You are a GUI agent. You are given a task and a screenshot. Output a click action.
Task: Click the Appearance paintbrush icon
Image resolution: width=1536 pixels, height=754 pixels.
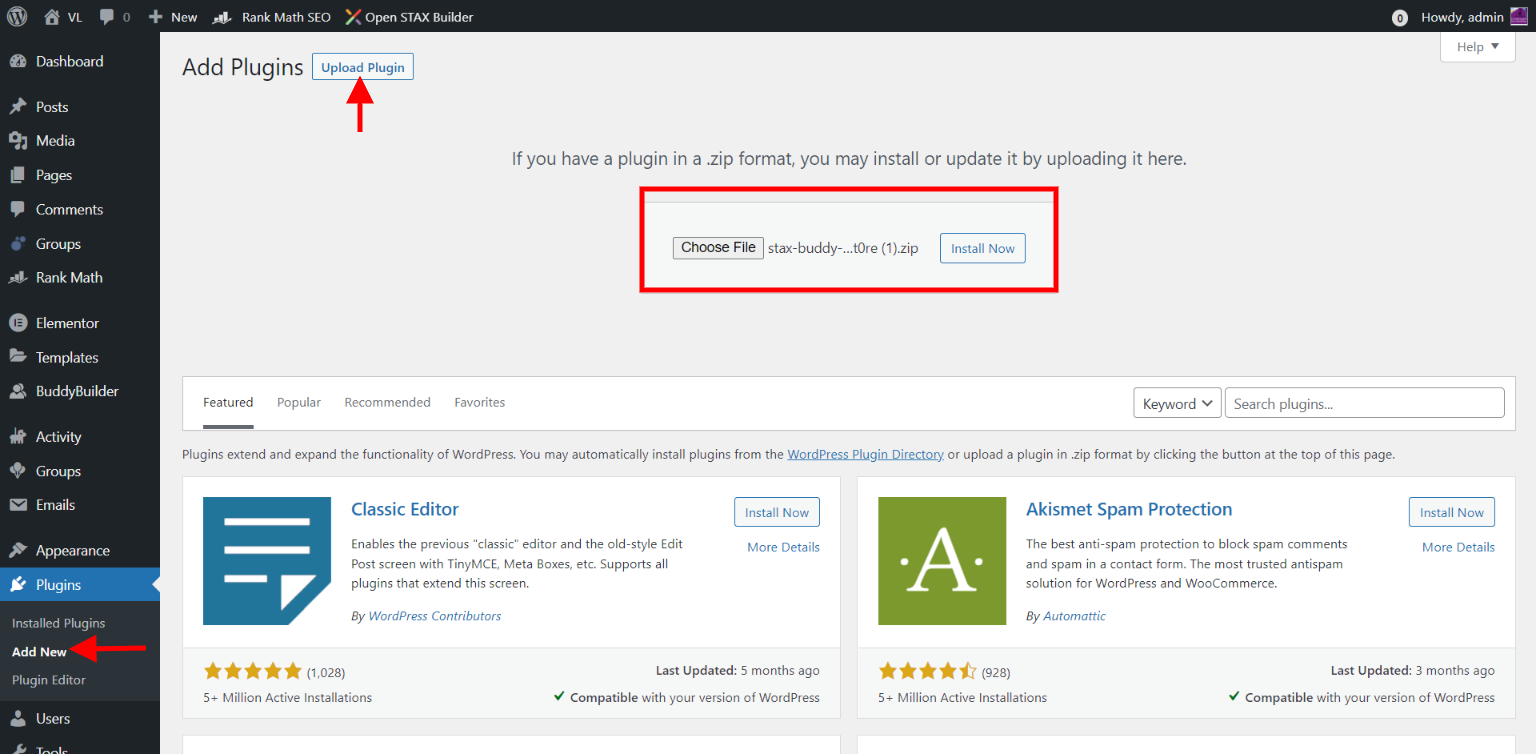[18, 551]
